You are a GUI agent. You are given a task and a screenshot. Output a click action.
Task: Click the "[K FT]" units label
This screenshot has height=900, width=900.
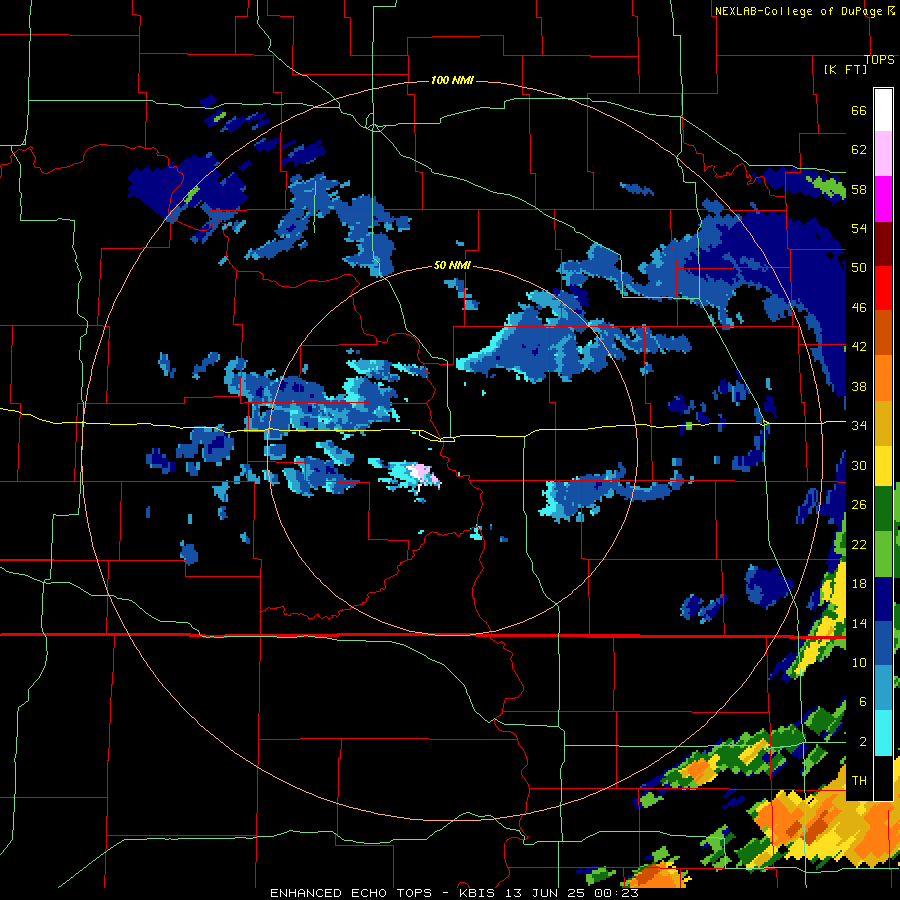click(845, 69)
